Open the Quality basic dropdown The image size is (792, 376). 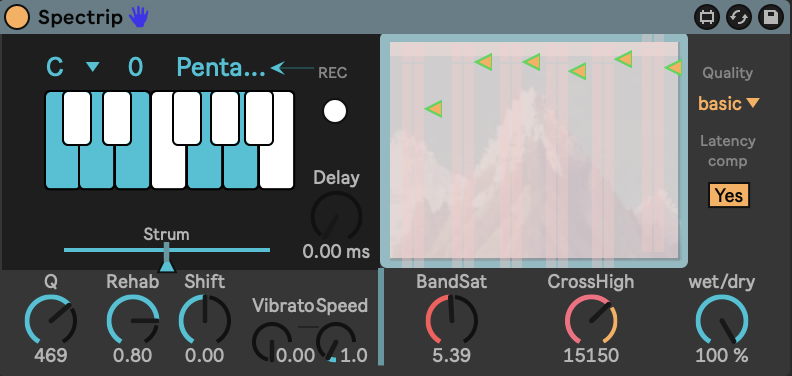pyautogui.click(x=728, y=104)
